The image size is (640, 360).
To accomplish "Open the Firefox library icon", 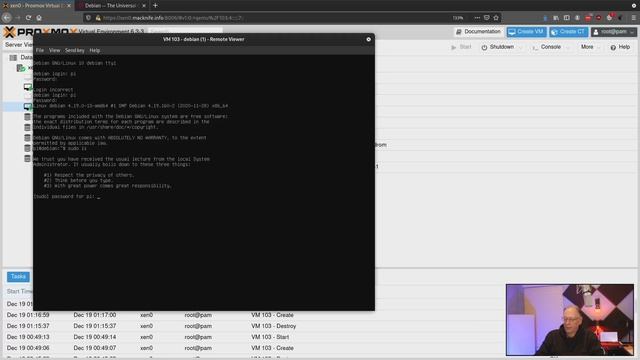I will click(556, 18).
